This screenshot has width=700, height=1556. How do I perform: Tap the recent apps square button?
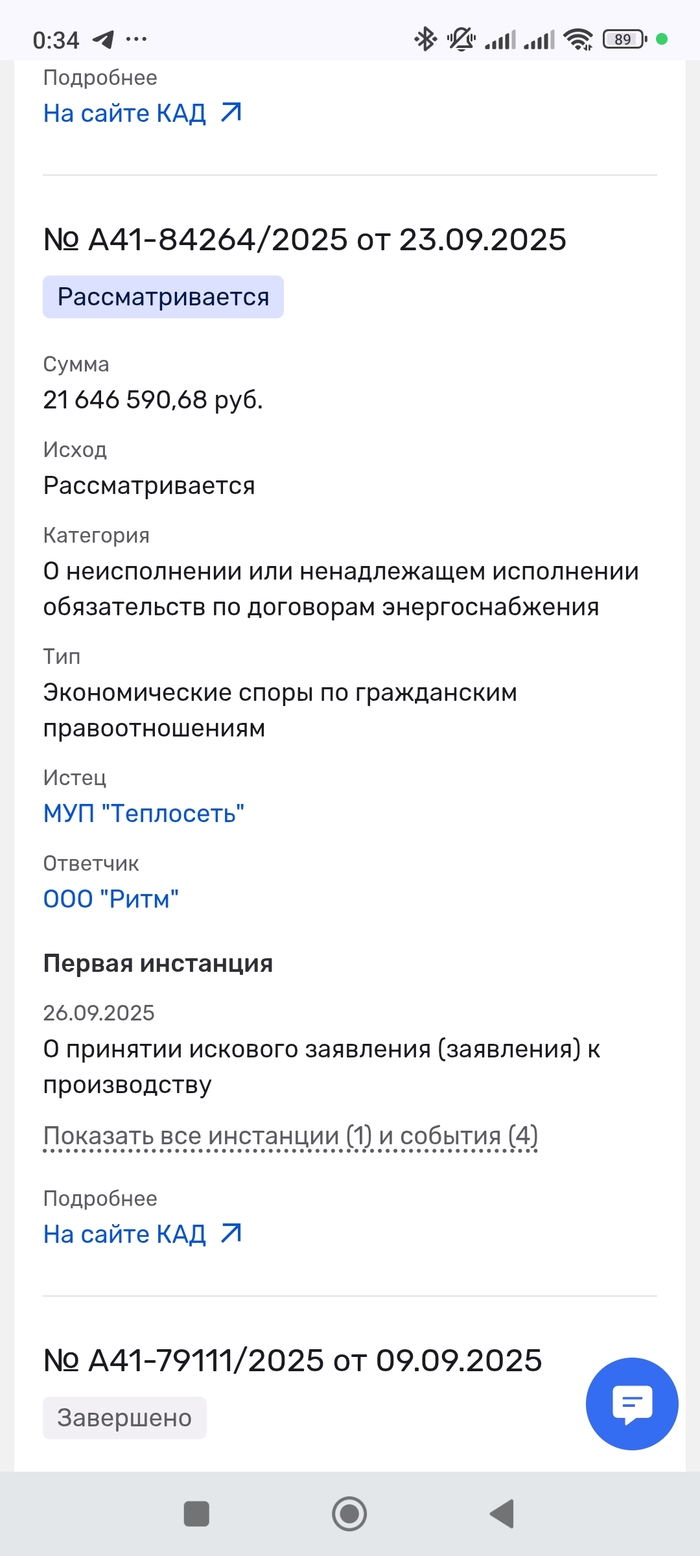(x=197, y=1514)
